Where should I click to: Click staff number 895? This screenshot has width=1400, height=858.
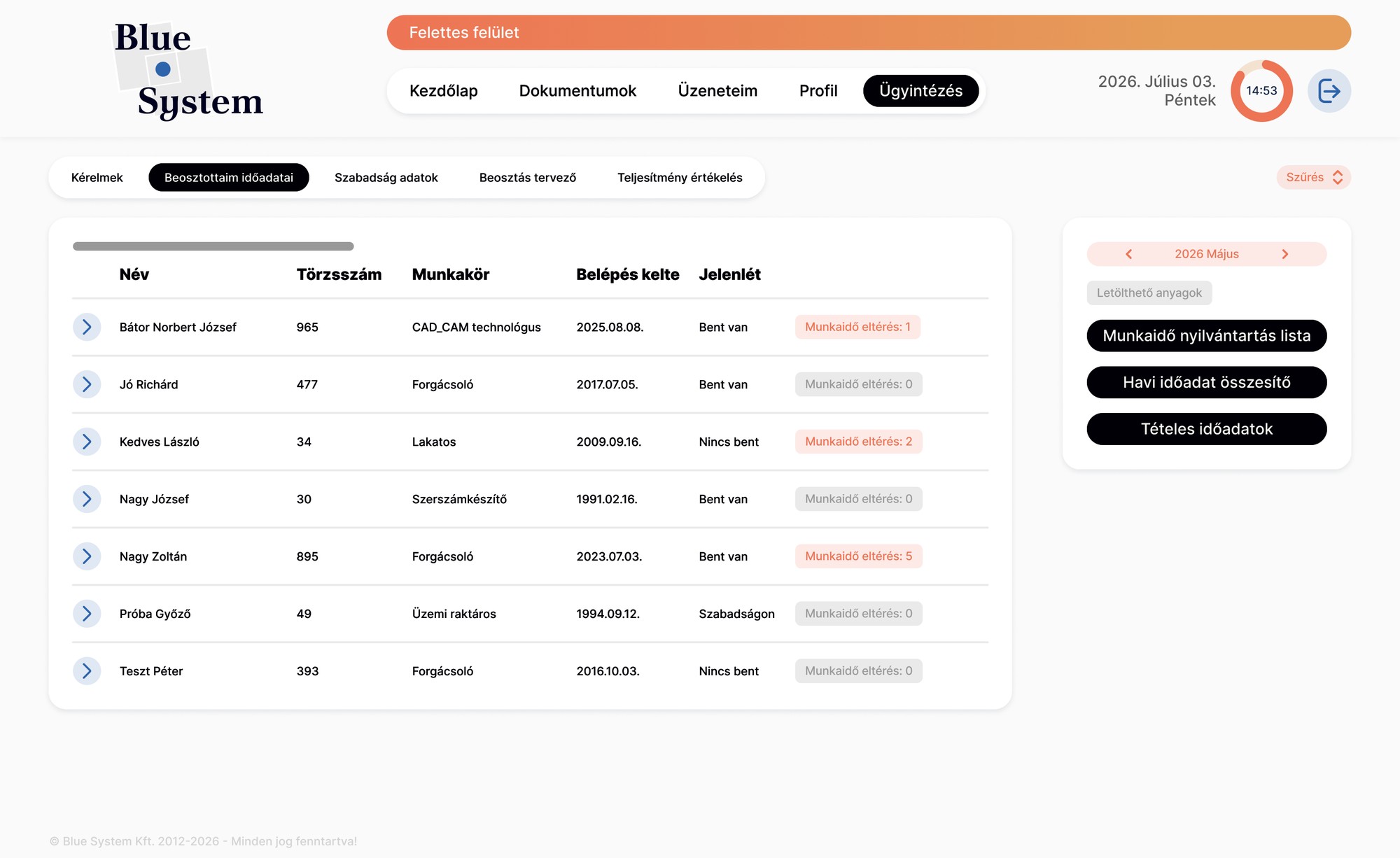tap(307, 557)
